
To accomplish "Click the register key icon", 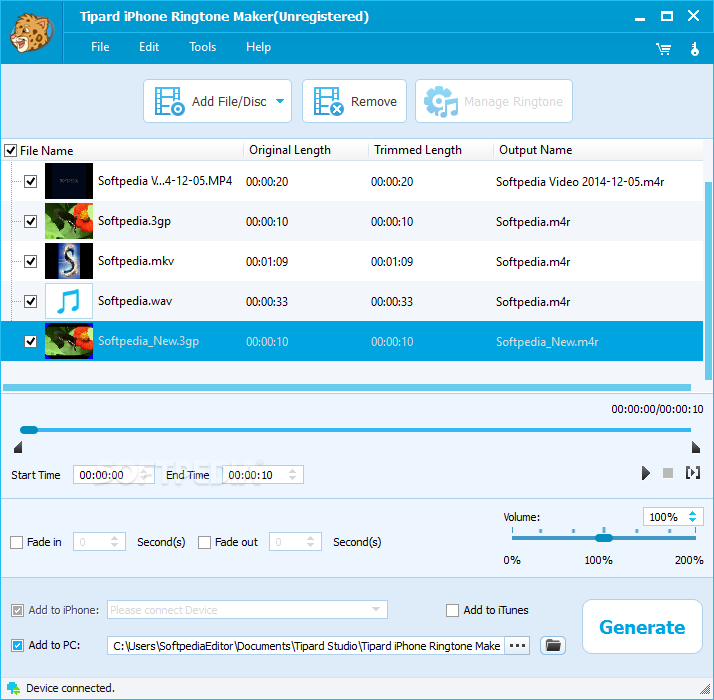I will [x=694, y=49].
